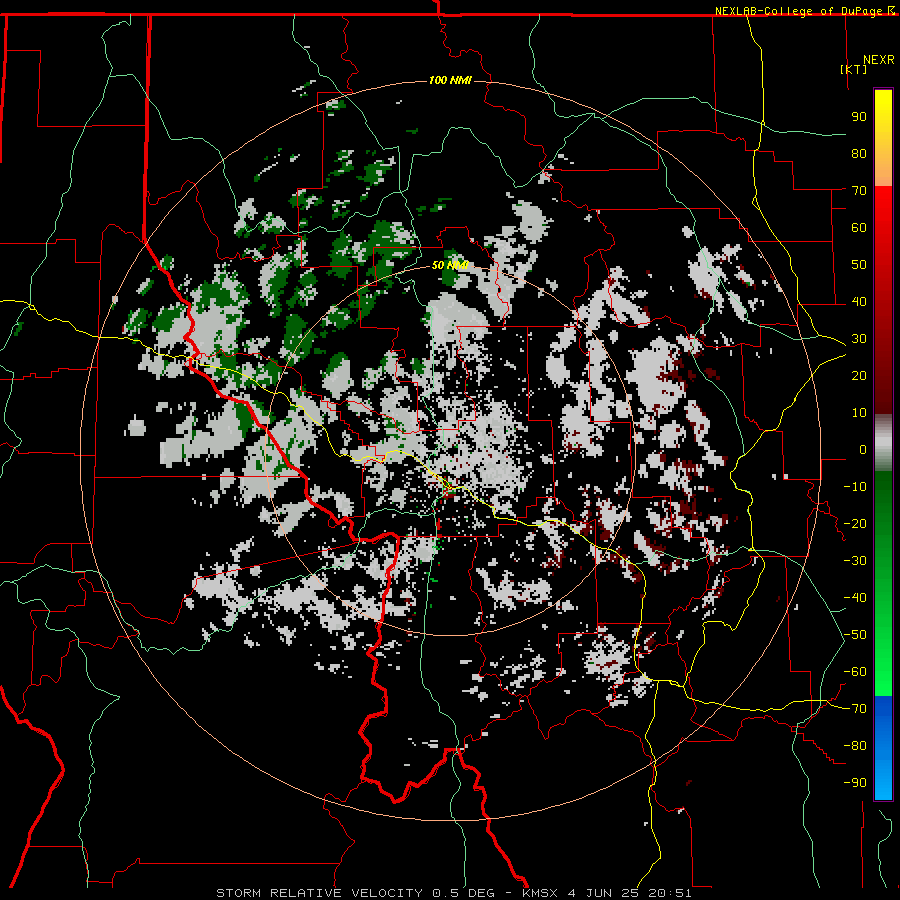The height and width of the screenshot is (900, 900).
Task: Click the -50 scale value
Action: [x=855, y=635]
